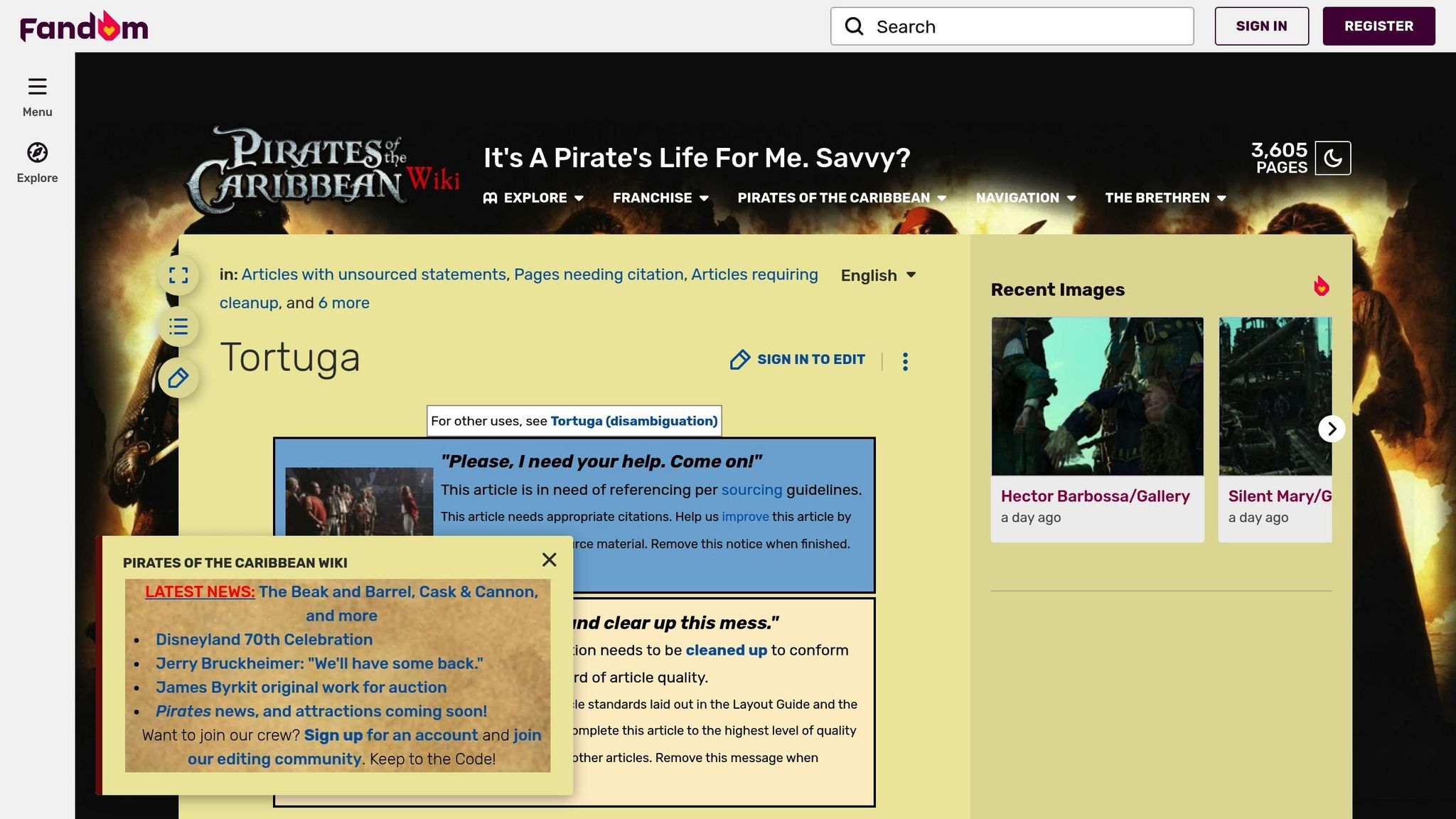Open the table of contents icon
The height and width of the screenshot is (819, 1456).
(178, 326)
